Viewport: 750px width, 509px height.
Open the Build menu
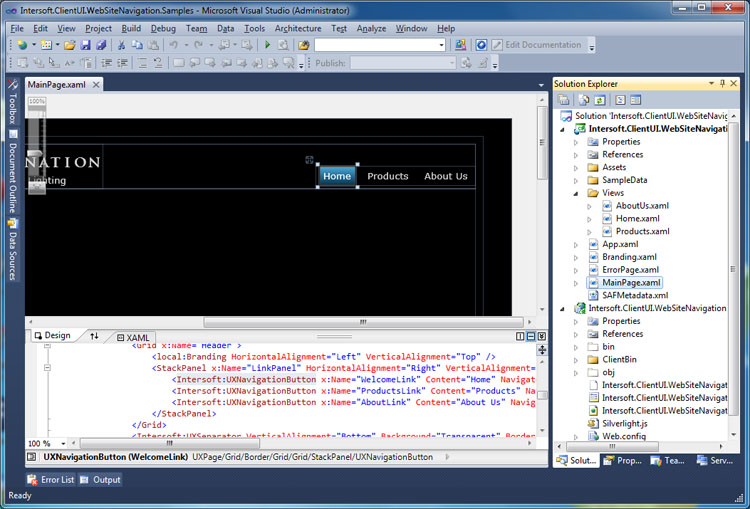[x=131, y=29]
